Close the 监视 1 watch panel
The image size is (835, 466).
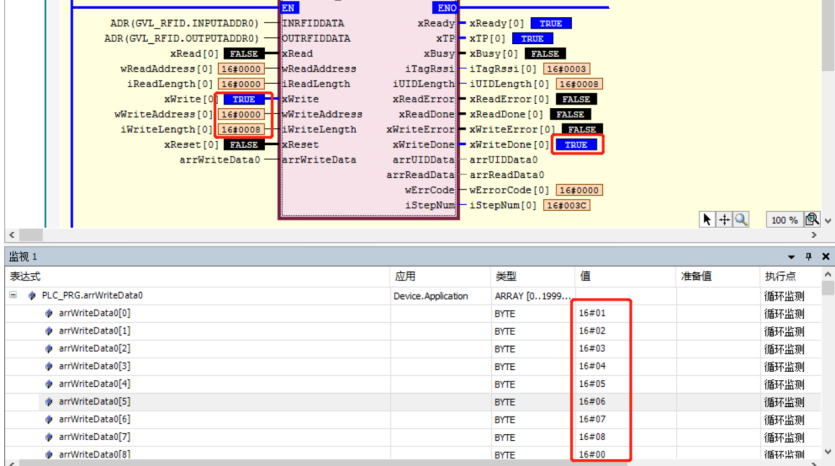(826, 257)
